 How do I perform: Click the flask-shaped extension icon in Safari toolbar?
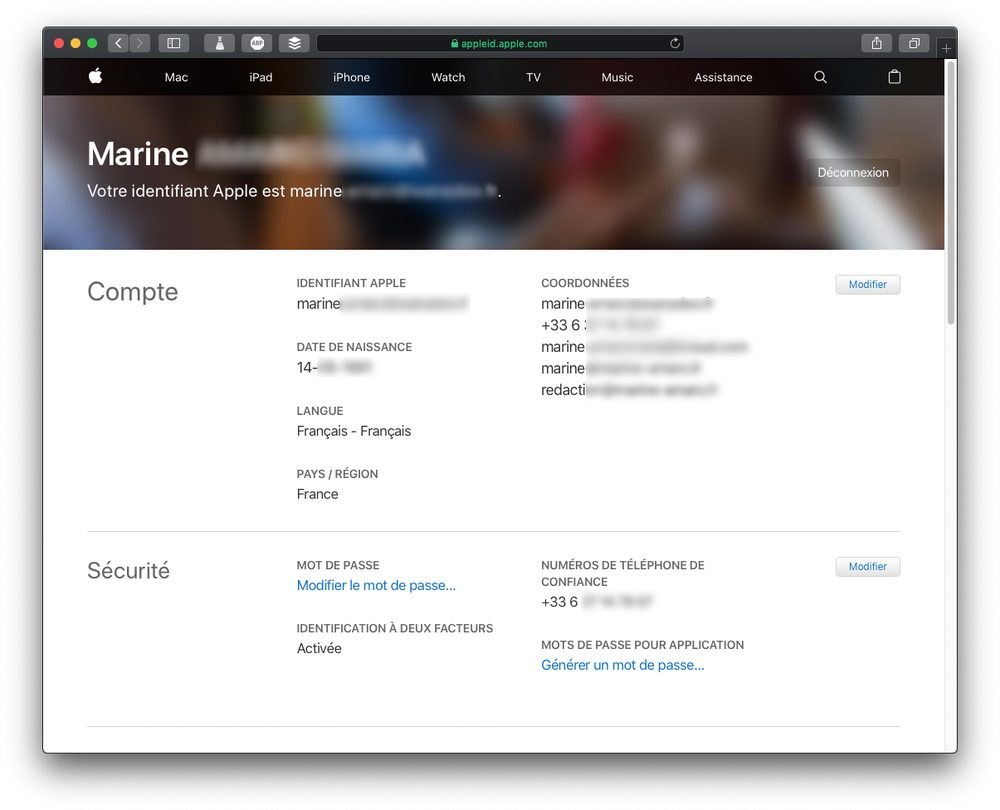[x=219, y=43]
